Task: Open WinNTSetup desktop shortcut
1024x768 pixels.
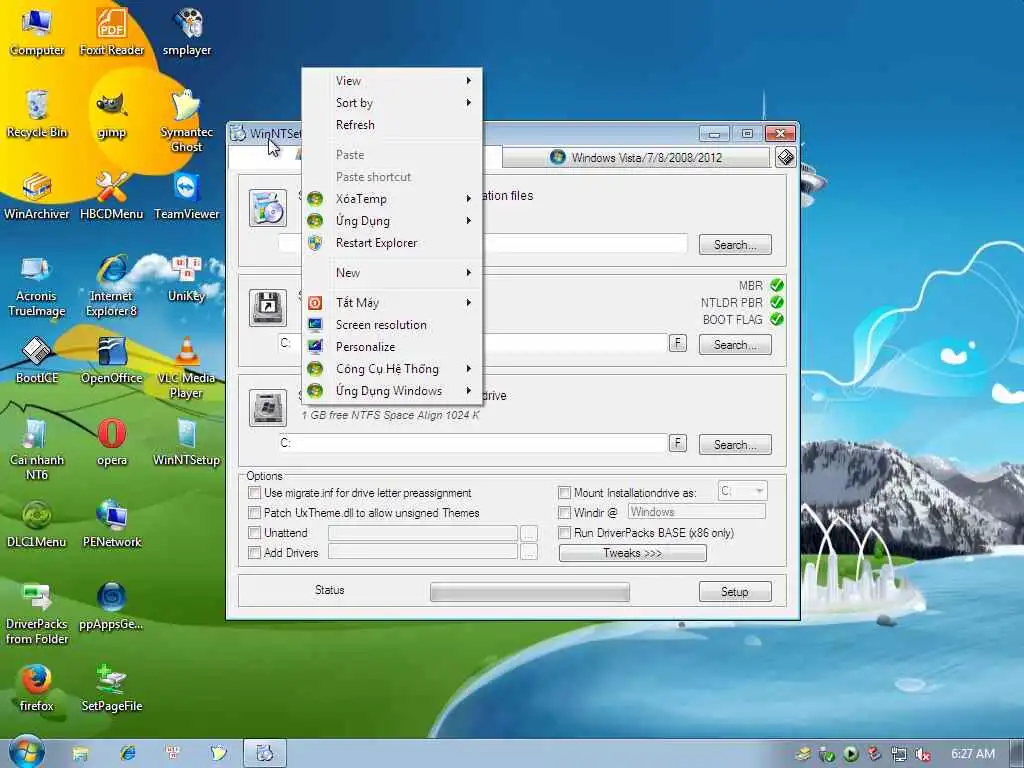Action: point(187,442)
